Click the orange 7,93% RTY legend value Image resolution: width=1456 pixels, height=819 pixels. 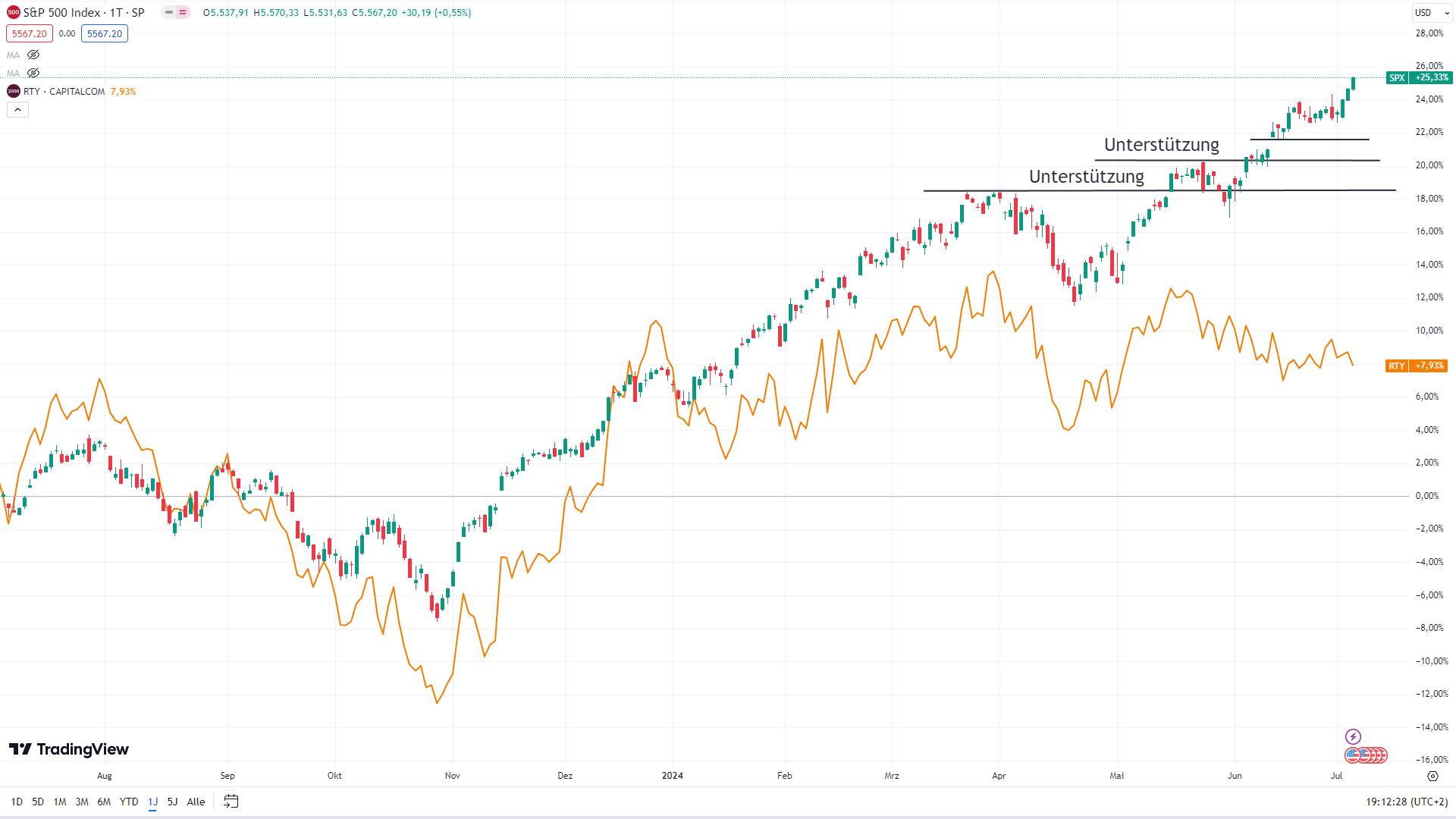(x=124, y=92)
